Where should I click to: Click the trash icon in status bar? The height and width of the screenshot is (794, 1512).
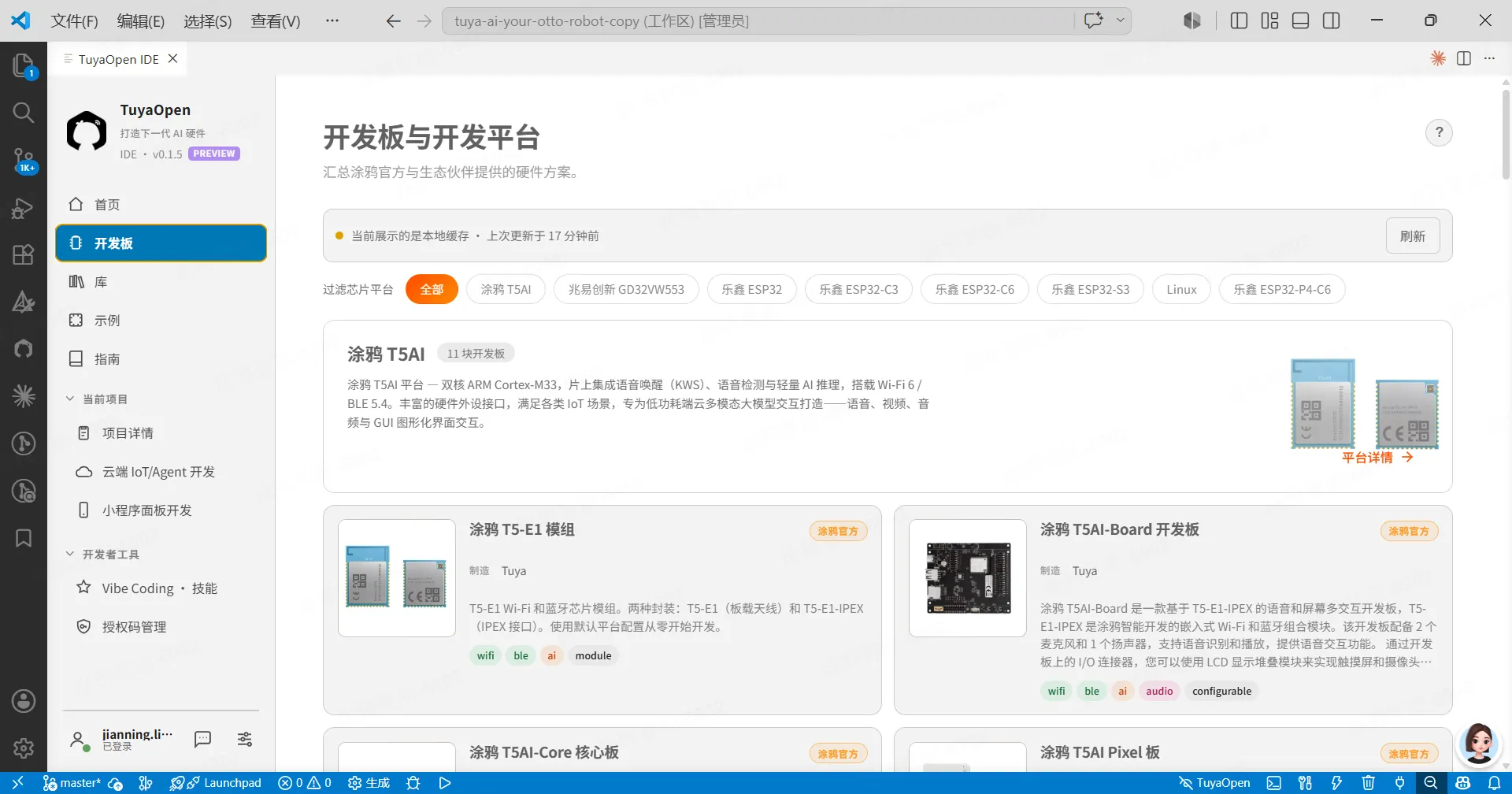1369,783
